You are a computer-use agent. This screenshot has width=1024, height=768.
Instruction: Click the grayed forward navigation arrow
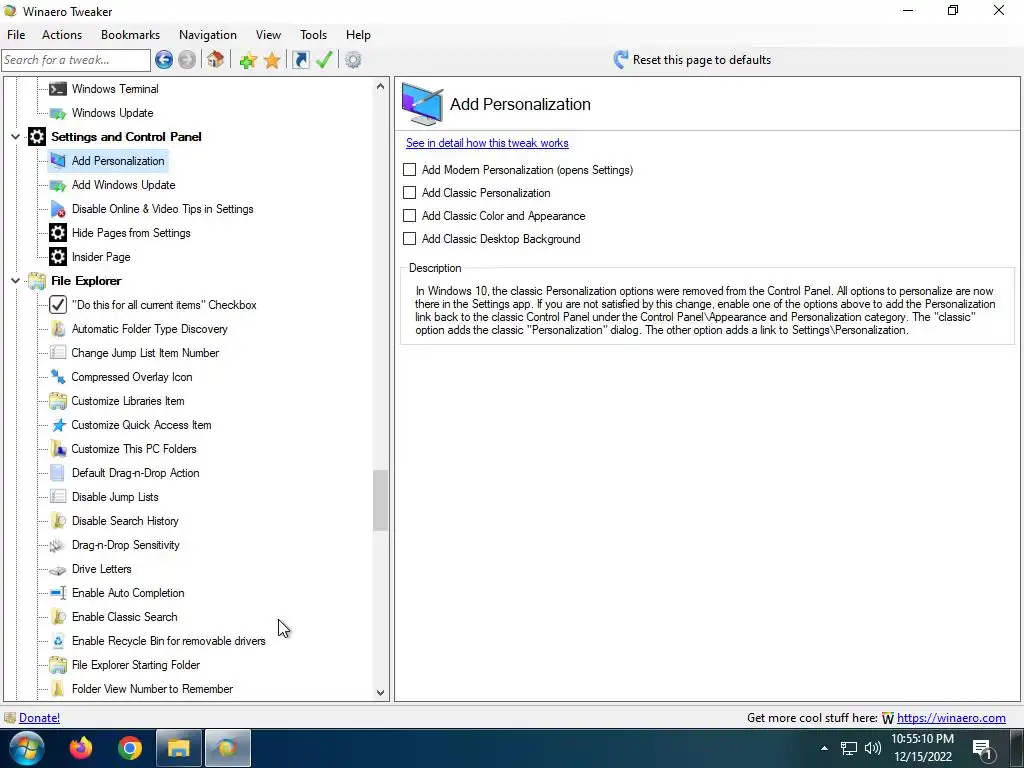(187, 60)
